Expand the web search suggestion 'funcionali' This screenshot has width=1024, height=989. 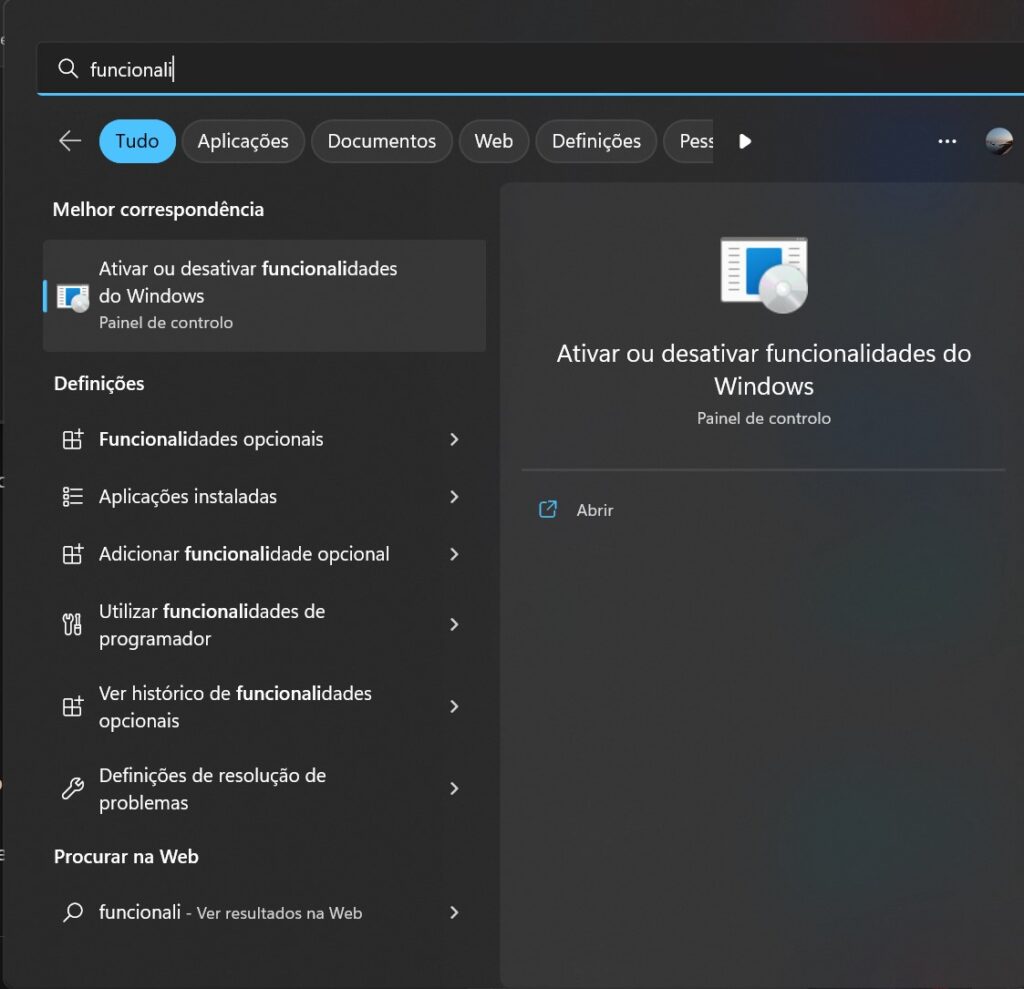455,912
